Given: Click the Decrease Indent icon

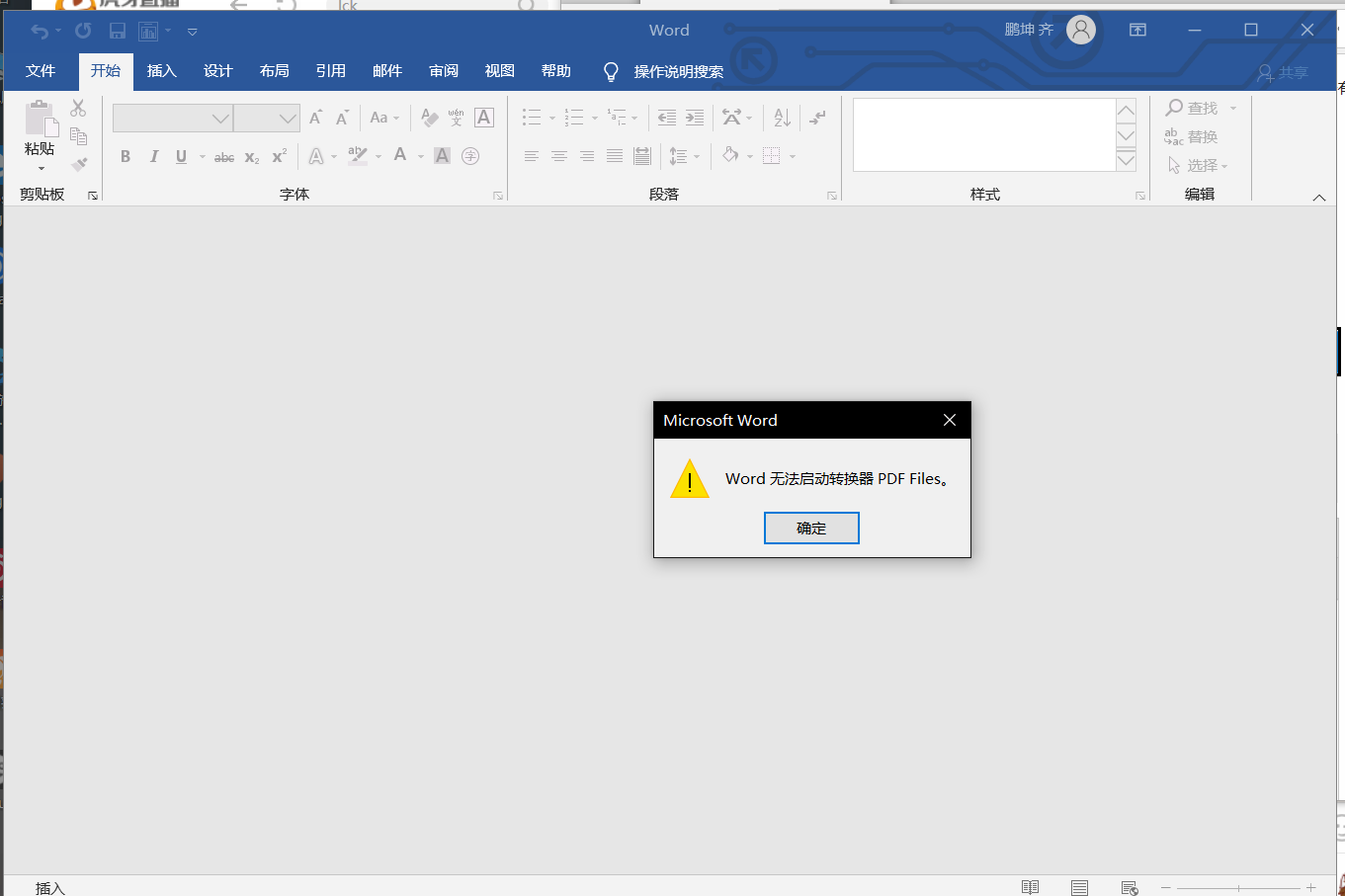Looking at the screenshot, I should tap(667, 118).
